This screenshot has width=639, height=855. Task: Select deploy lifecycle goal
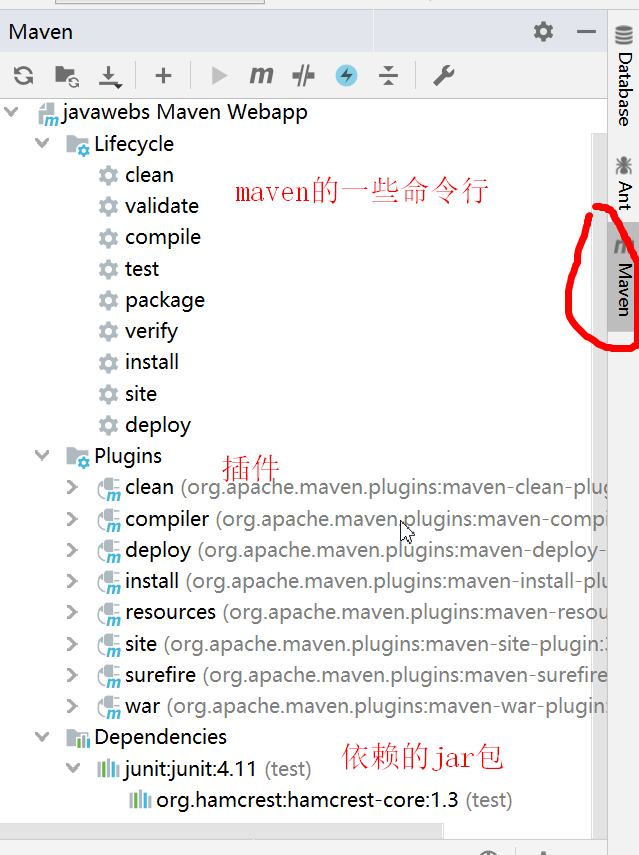click(158, 425)
